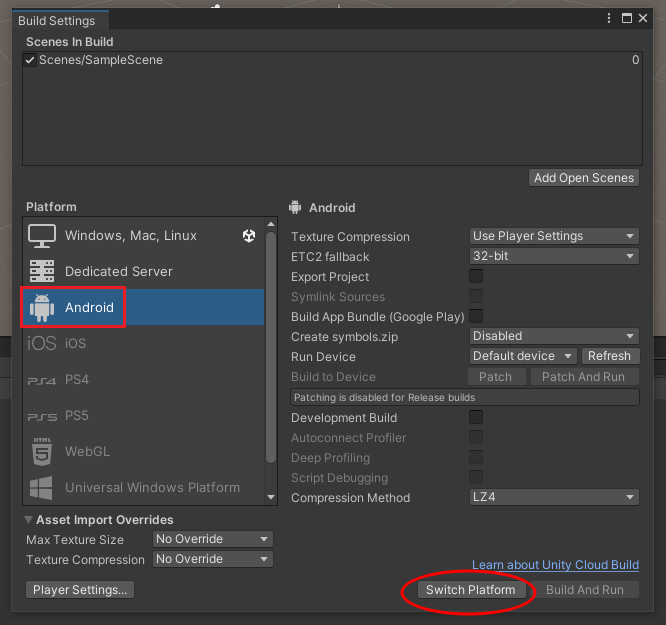Click the PS4 logo icon
666x625 pixels.
[42, 381]
